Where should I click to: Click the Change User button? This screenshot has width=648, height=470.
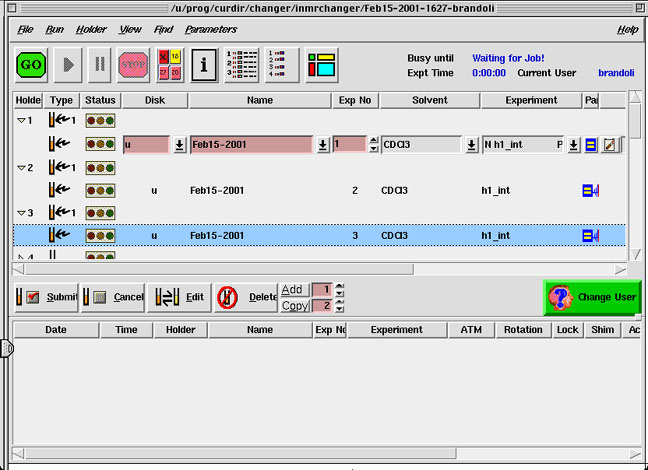[x=592, y=297]
